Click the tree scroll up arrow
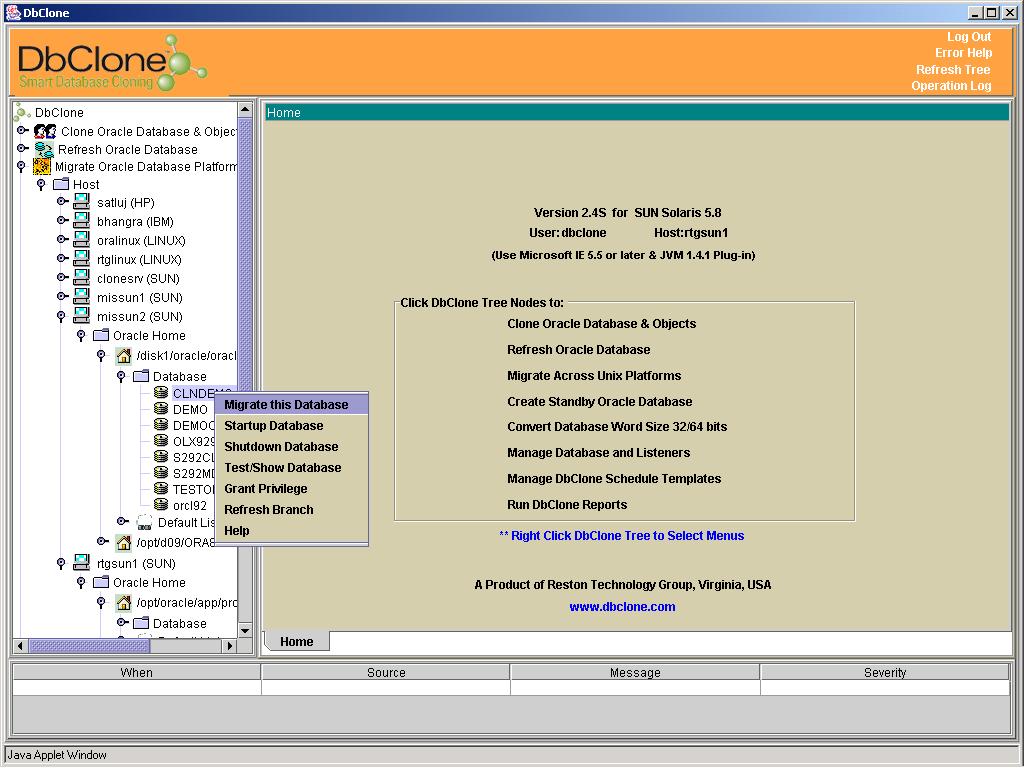 (245, 109)
